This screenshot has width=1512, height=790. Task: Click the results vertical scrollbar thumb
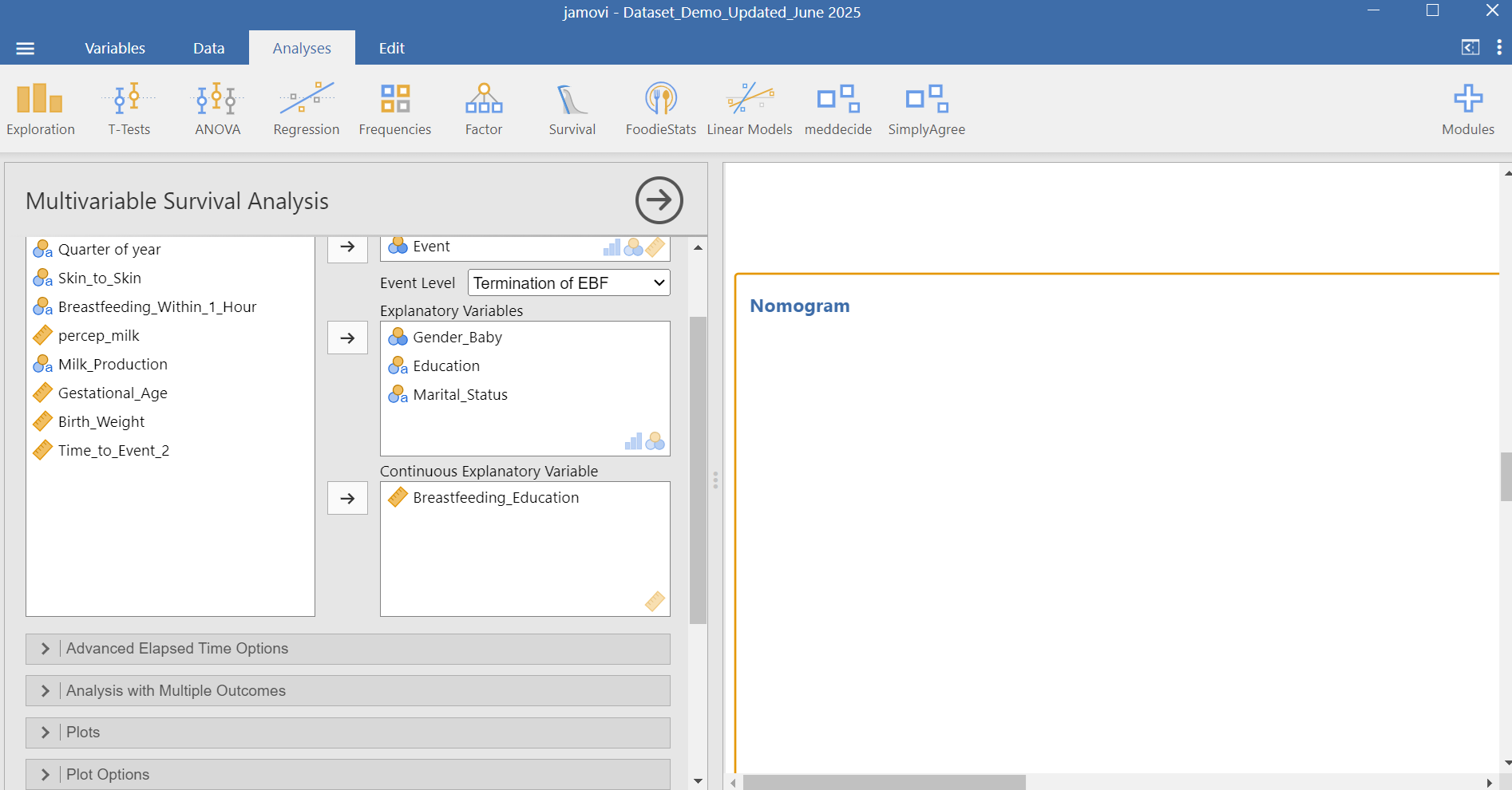pyautogui.click(x=1506, y=477)
